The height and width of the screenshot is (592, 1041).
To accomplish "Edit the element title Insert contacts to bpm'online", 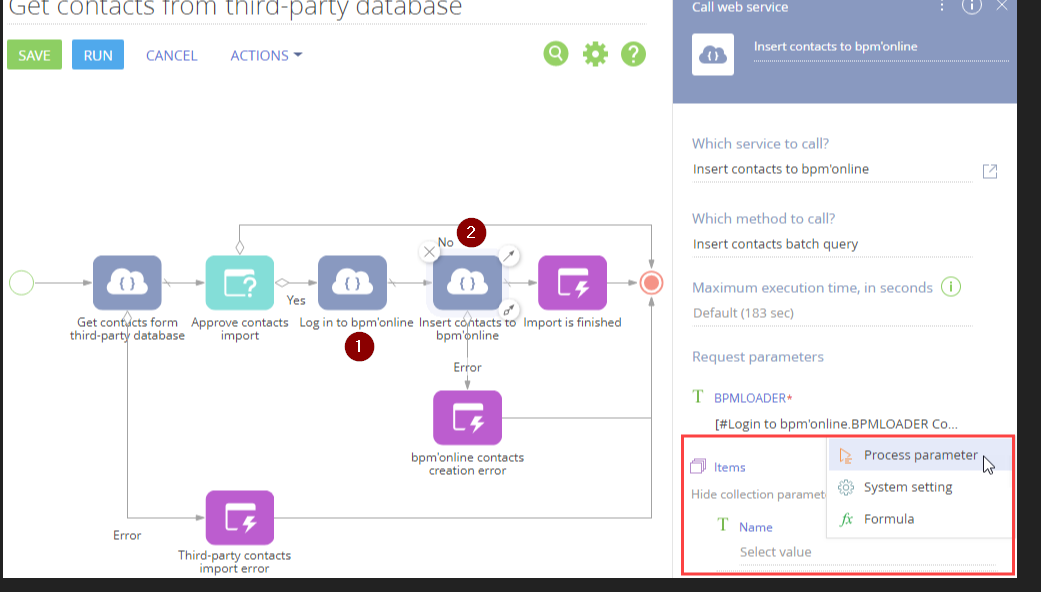I will tap(881, 46).
